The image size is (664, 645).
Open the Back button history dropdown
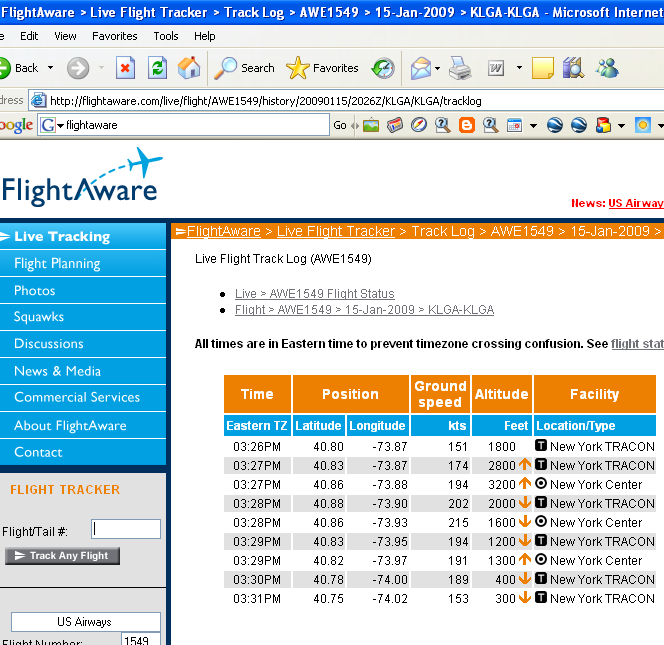tap(50, 68)
